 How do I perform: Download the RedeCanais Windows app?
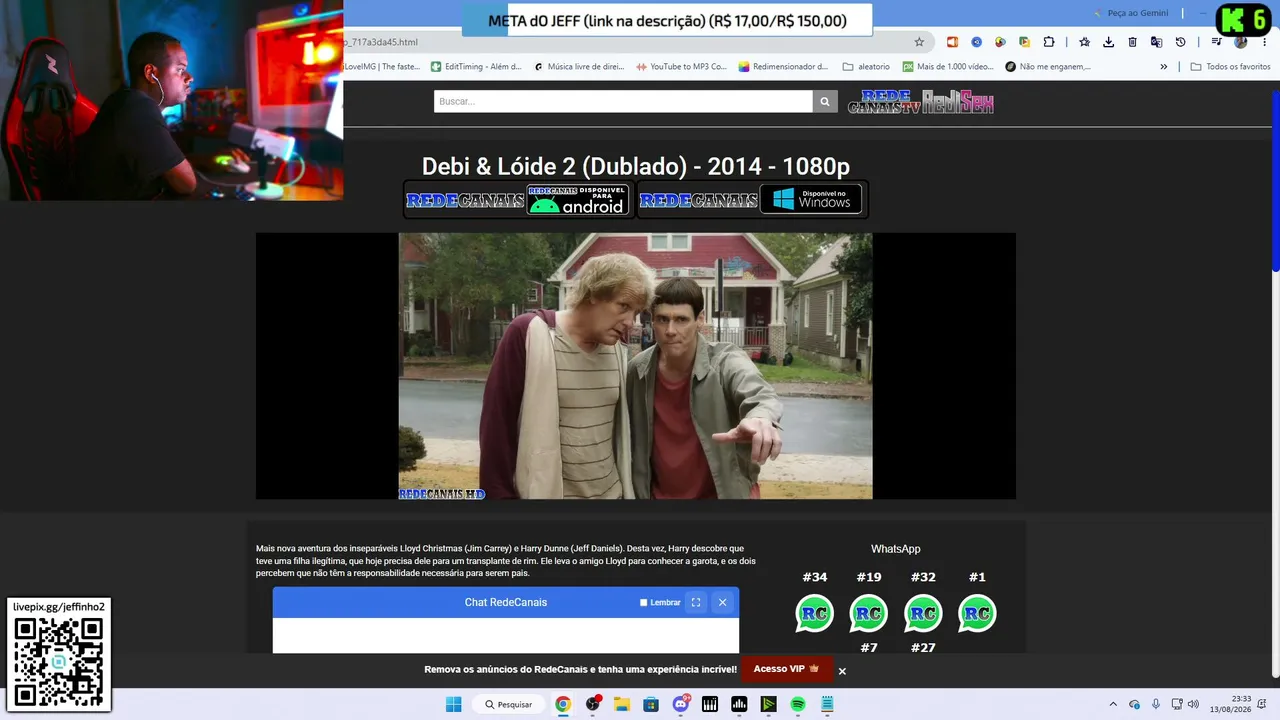(x=751, y=199)
